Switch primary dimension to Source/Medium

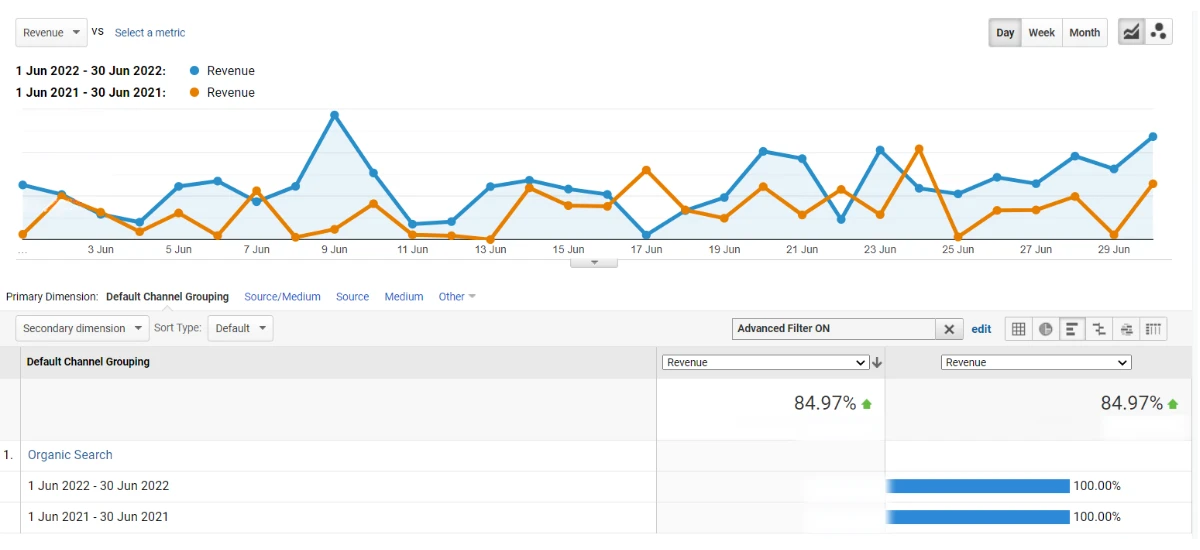pyautogui.click(x=282, y=297)
